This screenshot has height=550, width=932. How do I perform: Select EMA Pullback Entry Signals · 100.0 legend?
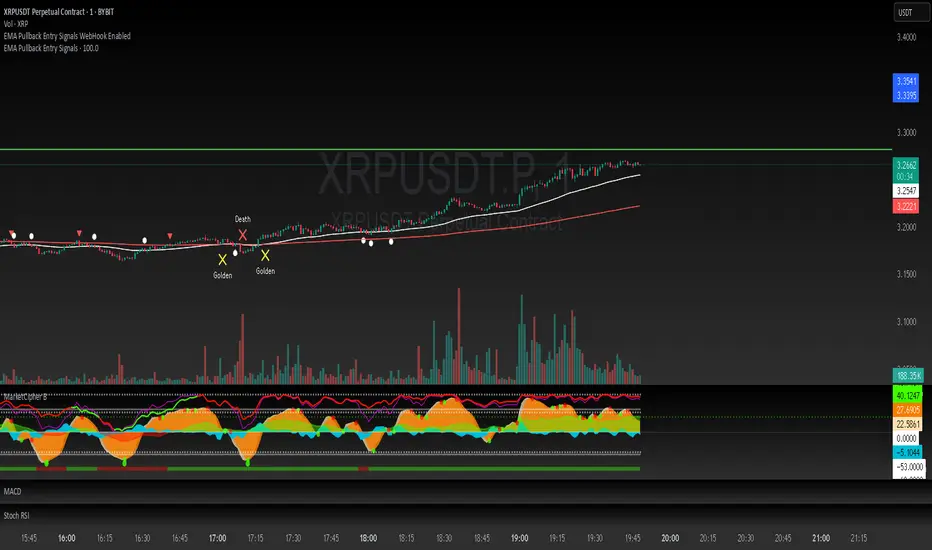point(51,48)
